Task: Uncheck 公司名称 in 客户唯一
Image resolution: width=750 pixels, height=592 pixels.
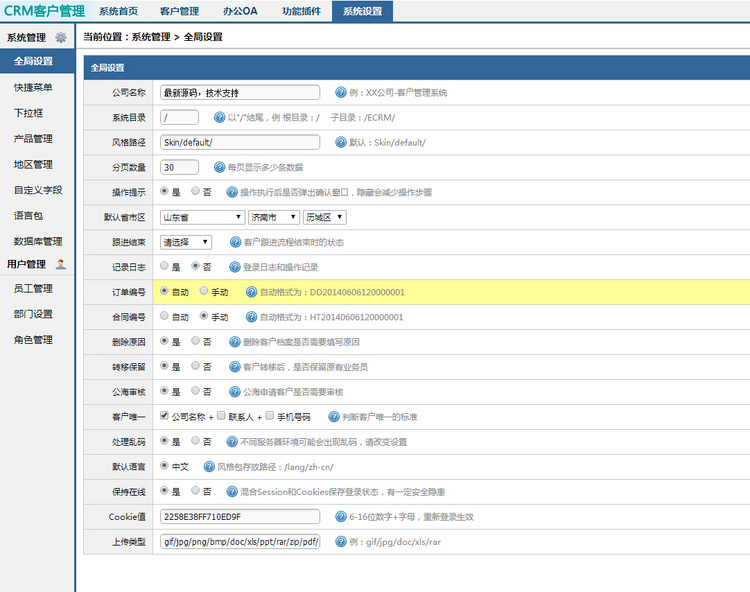Action: pyautogui.click(x=164, y=415)
